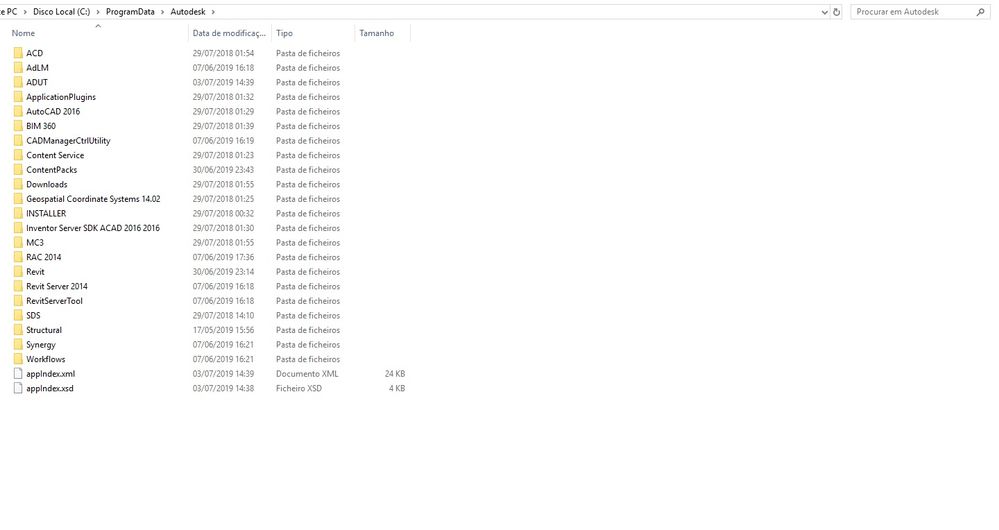The image size is (999, 530).
Task: Click the appIndex.xsd file icon
Action: [x=18, y=389]
